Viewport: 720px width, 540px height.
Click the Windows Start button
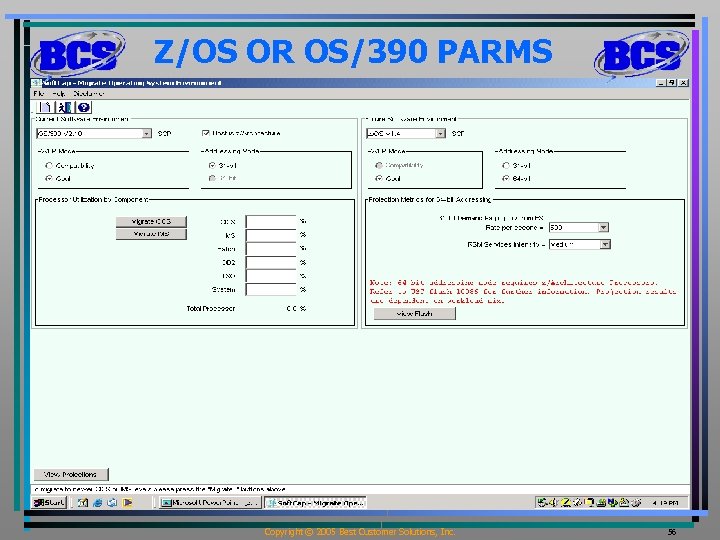pyautogui.click(x=50, y=502)
